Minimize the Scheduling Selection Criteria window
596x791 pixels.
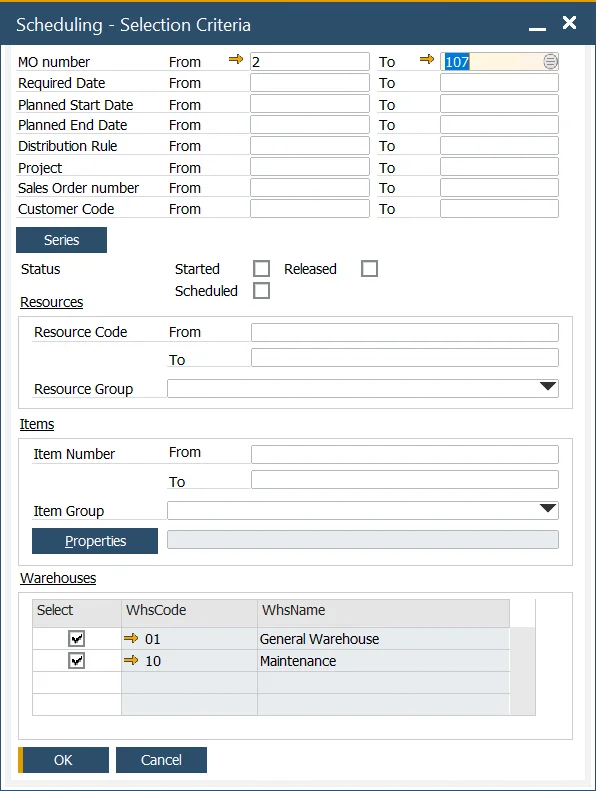537,29
